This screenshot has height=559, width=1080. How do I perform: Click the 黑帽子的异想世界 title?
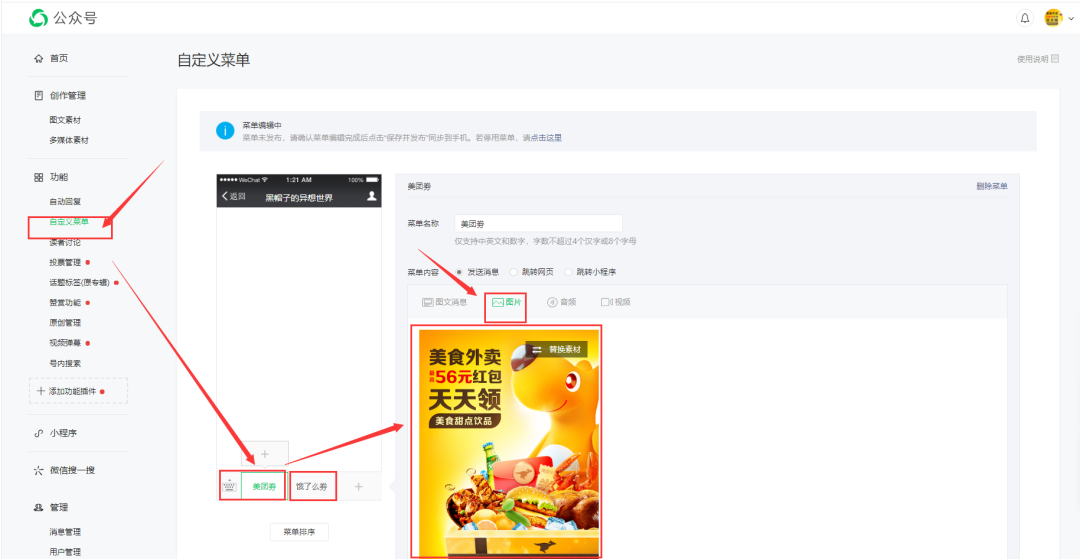tap(299, 198)
